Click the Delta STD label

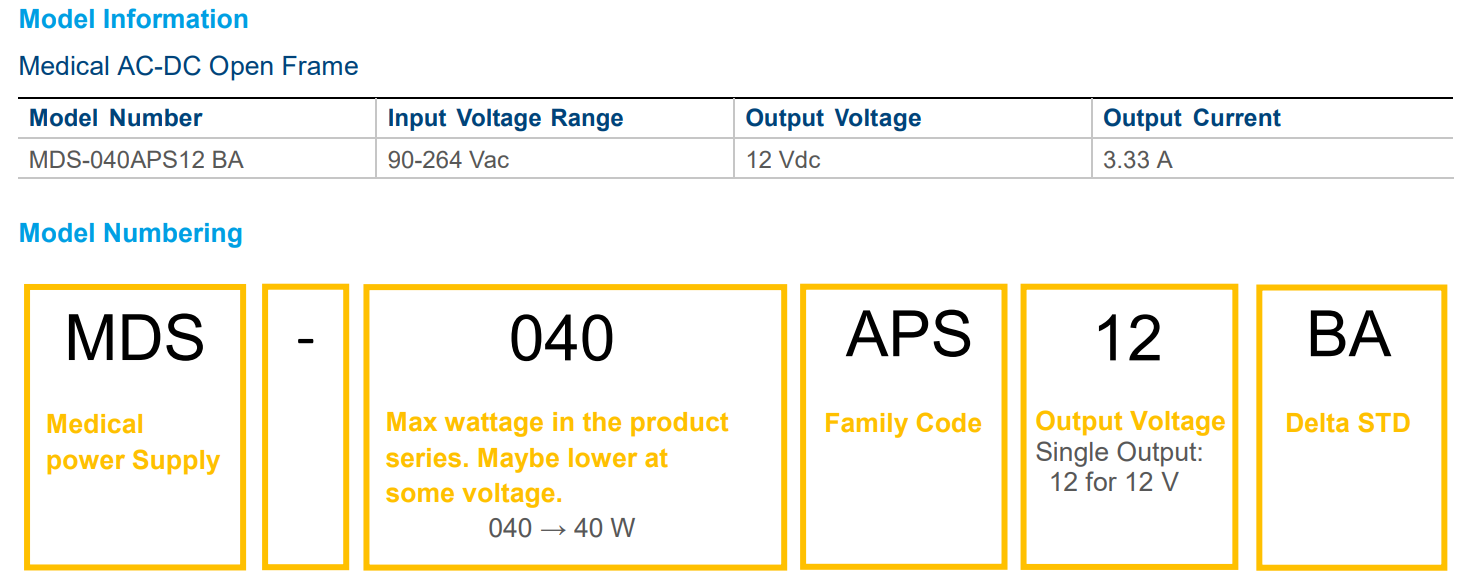tap(1347, 423)
